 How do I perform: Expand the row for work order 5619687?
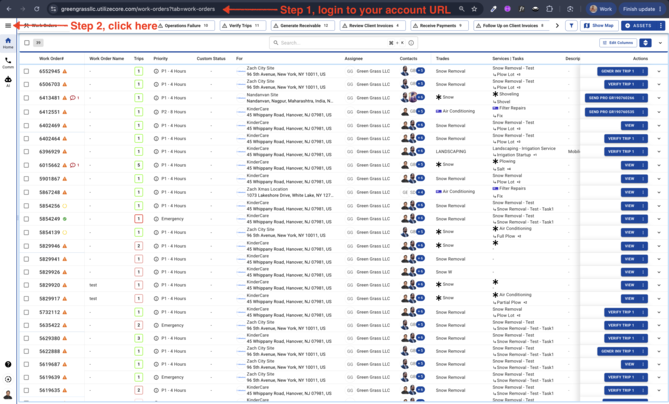point(659,364)
